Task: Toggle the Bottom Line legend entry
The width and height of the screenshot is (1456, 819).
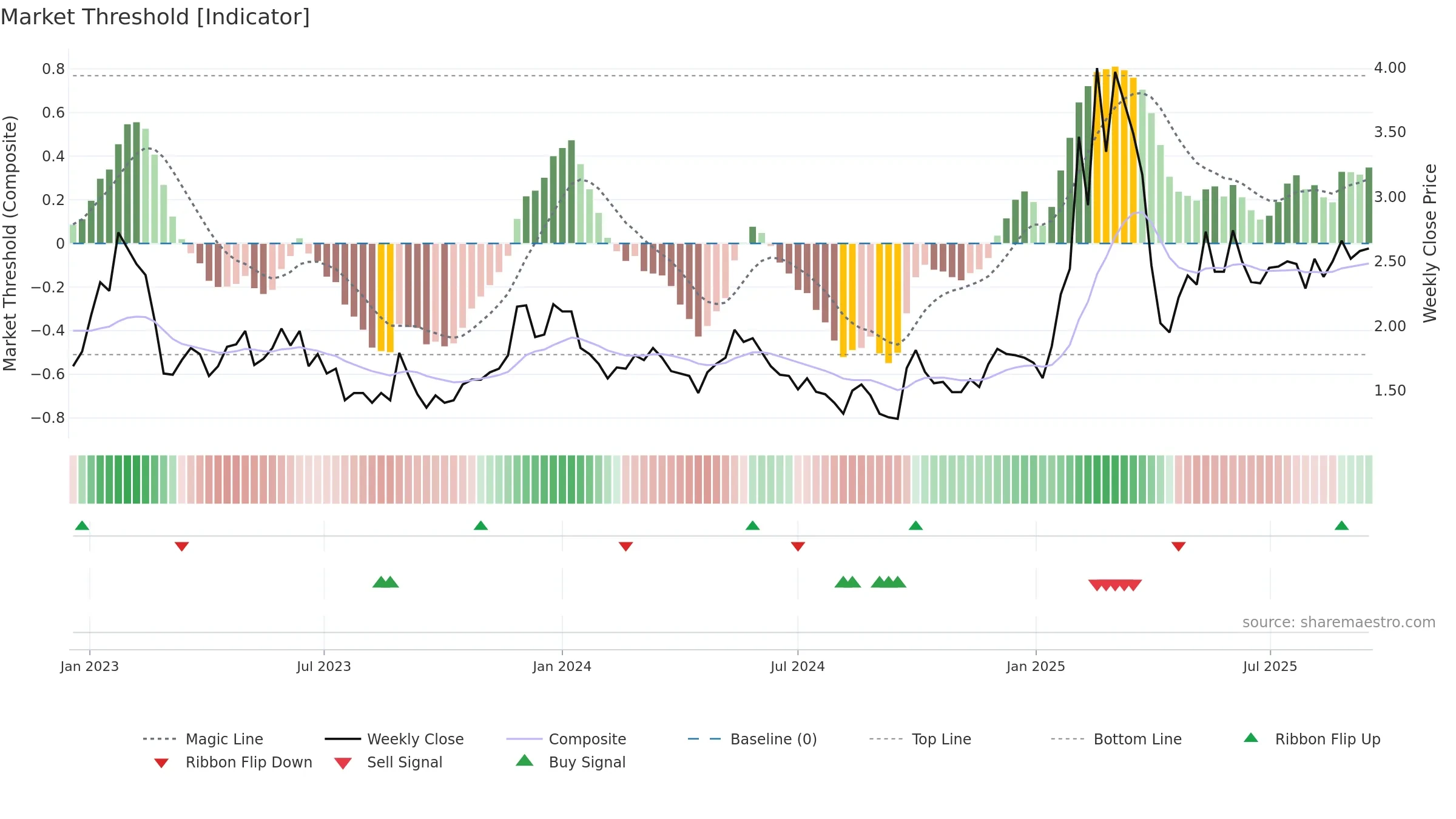Action: (x=1116, y=739)
